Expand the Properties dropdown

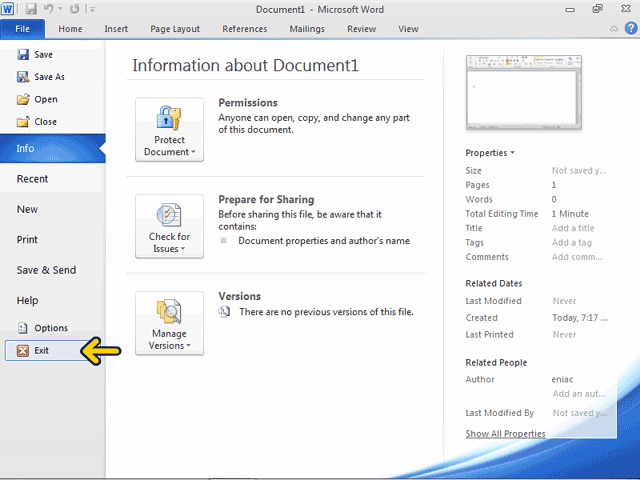point(490,153)
